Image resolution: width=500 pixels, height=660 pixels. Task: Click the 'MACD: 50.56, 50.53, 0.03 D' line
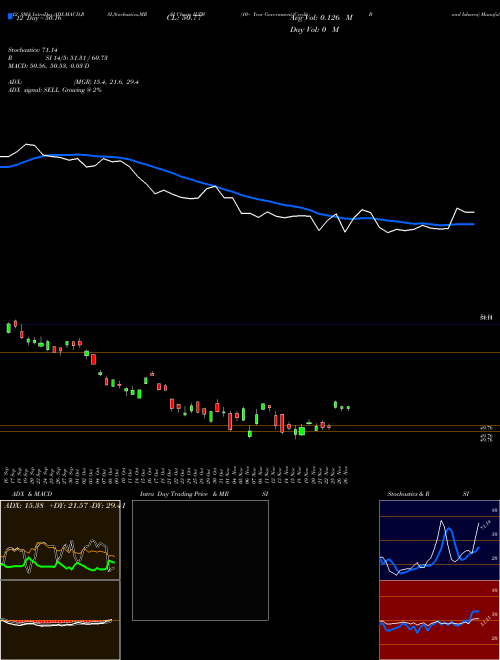coord(48,66)
